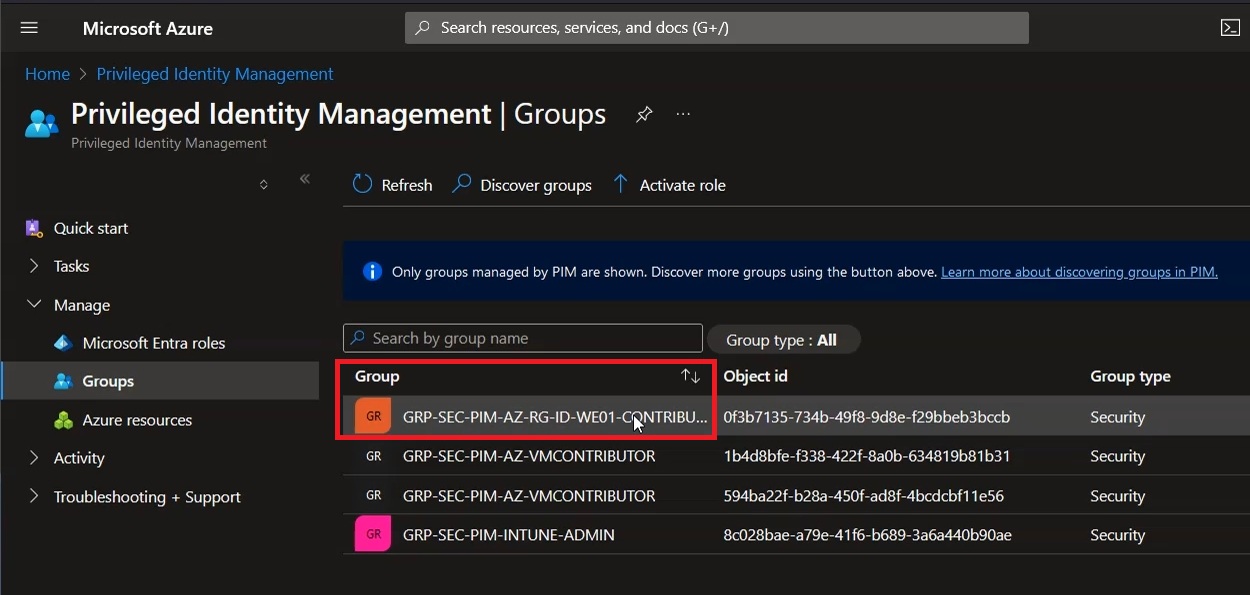Viewport: 1250px width, 595px height.
Task: Open the Group type : All filter
Action: pyautogui.click(x=783, y=340)
